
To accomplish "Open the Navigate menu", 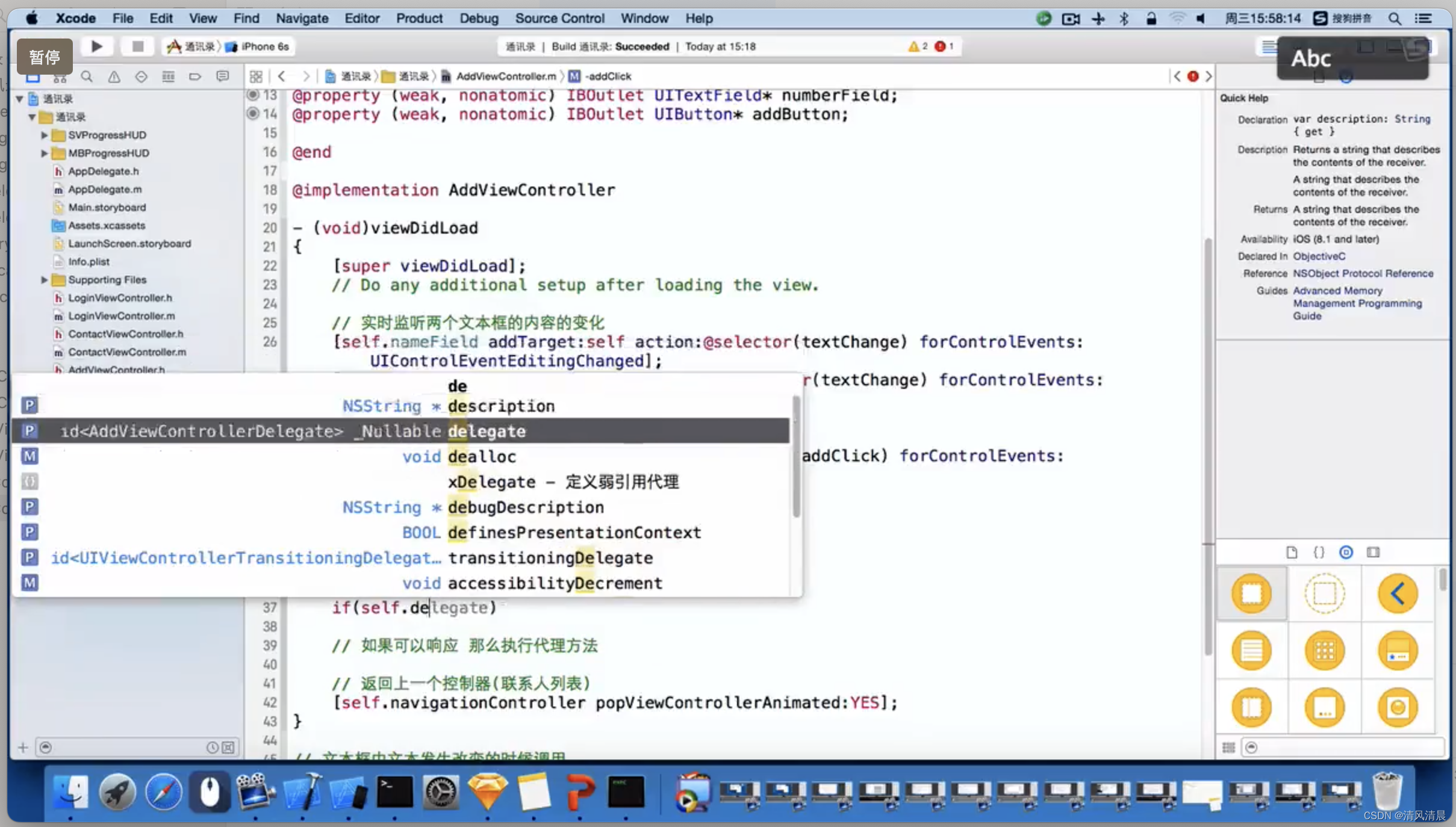I will coord(302,18).
